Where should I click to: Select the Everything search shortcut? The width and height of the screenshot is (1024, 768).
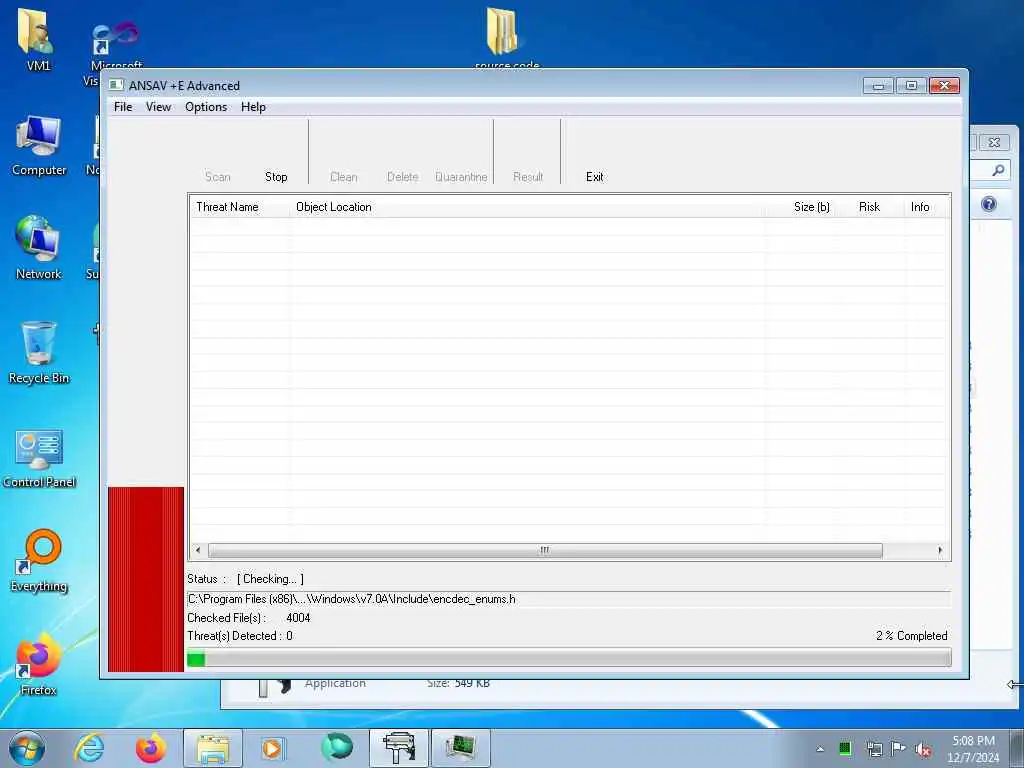click(39, 562)
